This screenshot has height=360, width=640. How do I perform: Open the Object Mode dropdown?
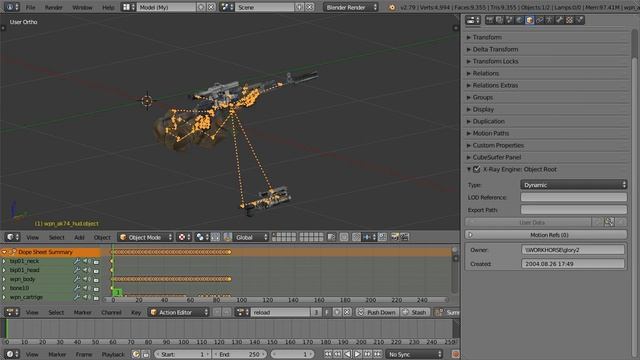(146, 237)
